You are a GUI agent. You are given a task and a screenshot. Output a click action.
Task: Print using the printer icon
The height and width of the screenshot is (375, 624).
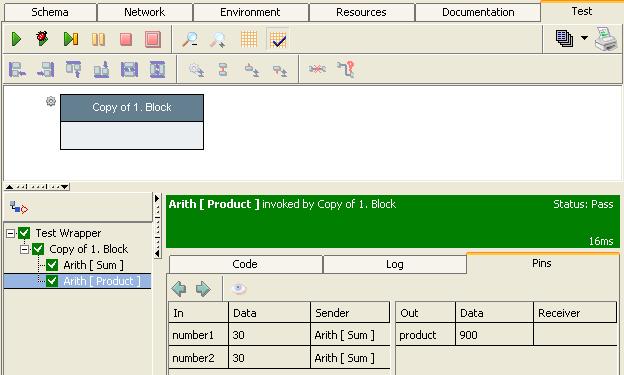[x=606, y=39]
